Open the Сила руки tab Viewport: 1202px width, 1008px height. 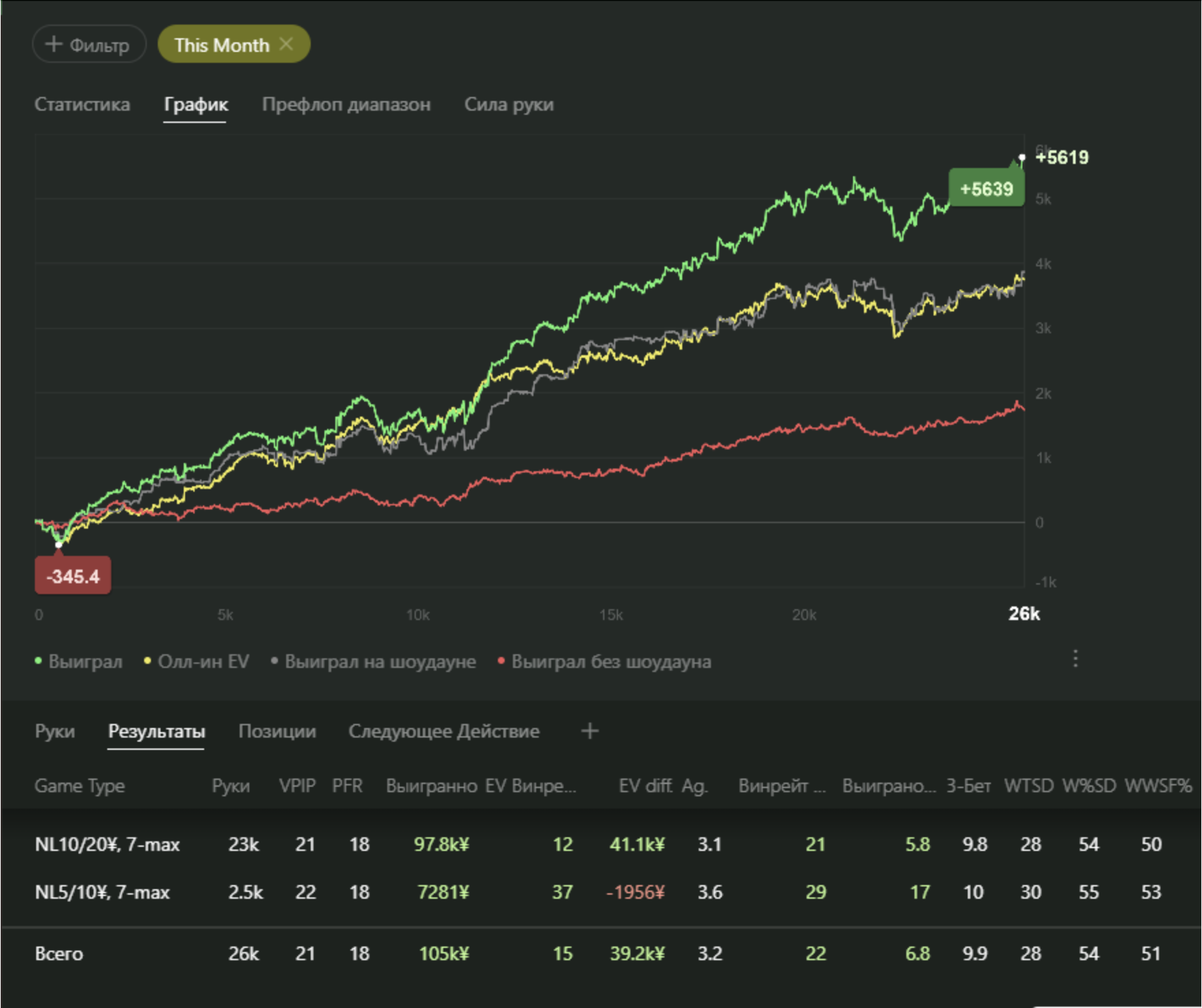point(509,104)
